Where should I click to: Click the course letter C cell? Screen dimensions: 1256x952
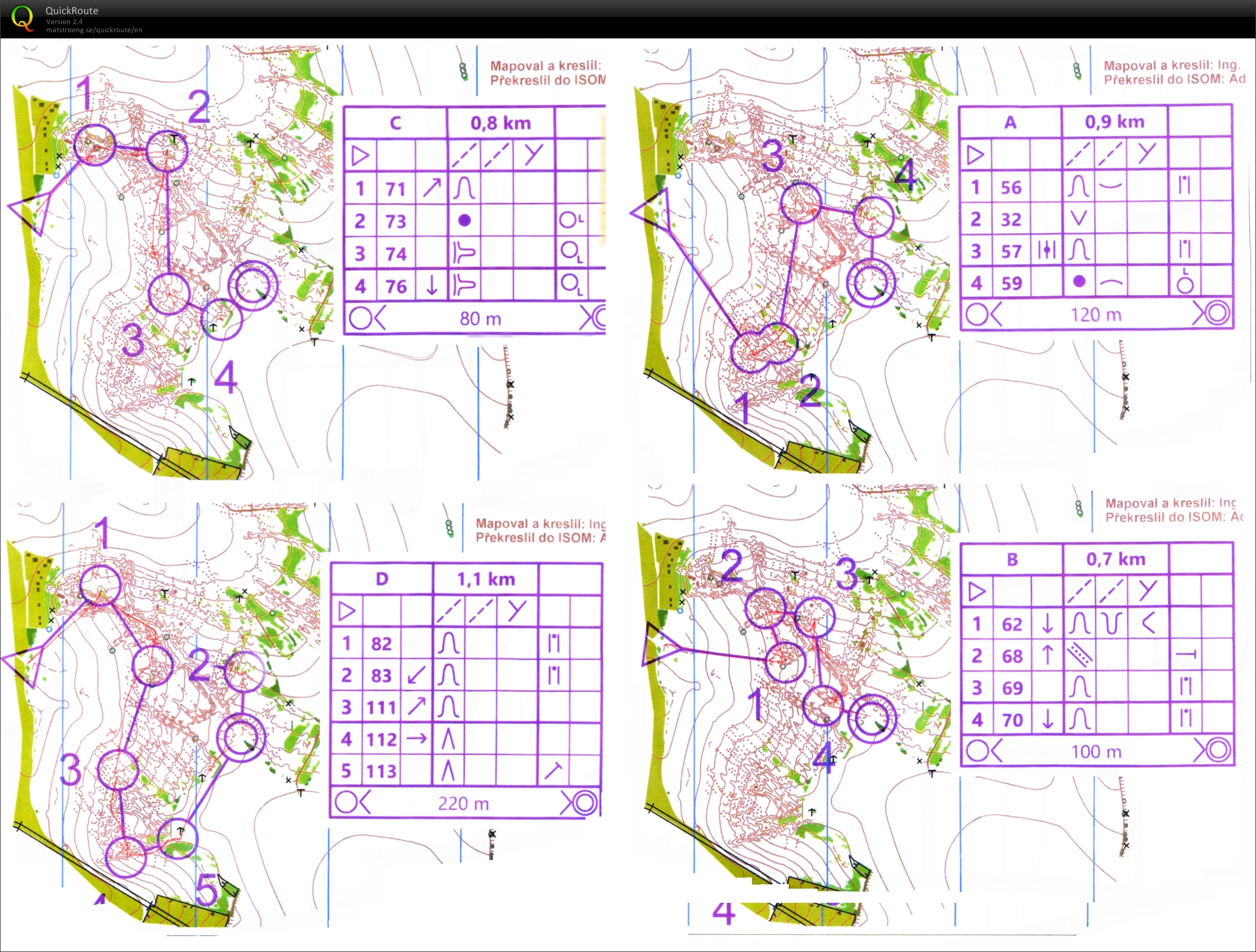coord(395,123)
